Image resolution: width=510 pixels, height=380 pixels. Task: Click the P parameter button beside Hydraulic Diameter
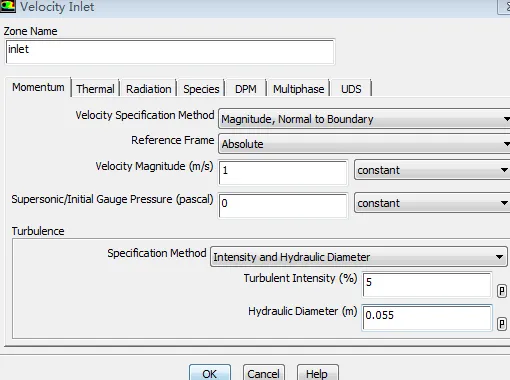pyautogui.click(x=502, y=324)
